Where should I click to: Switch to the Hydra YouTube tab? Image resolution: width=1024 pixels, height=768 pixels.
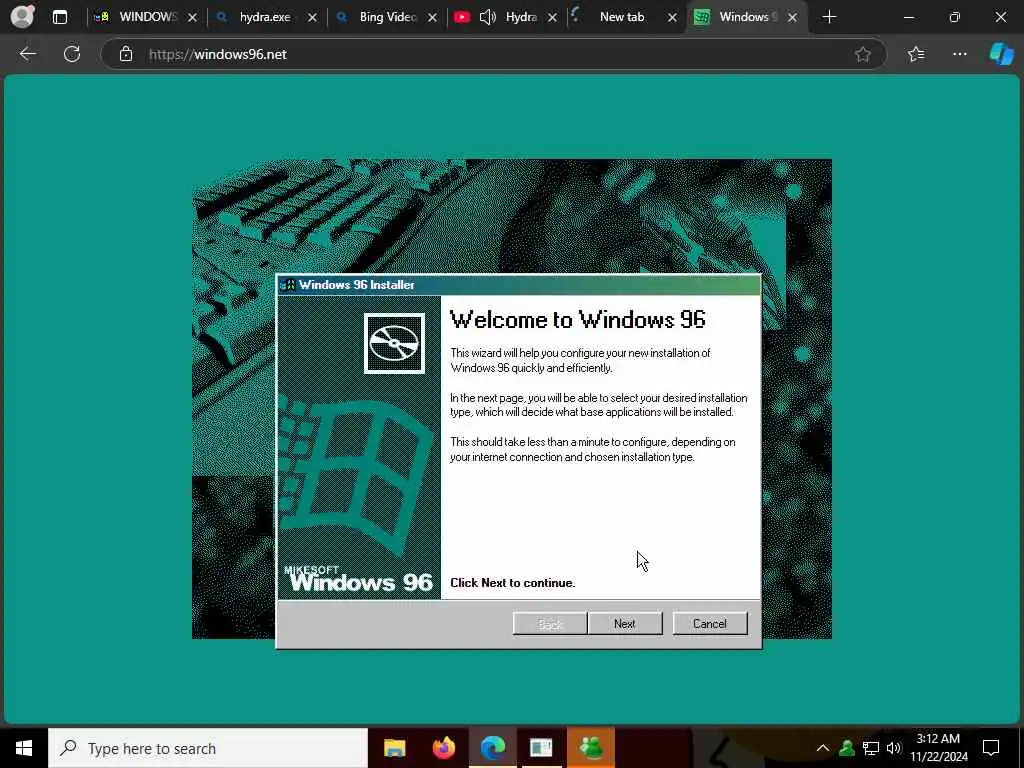520,18
